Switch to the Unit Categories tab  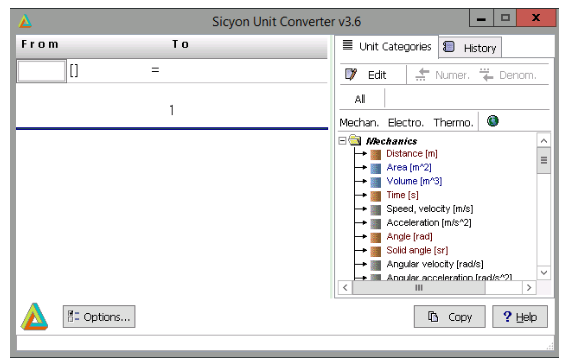point(387,46)
